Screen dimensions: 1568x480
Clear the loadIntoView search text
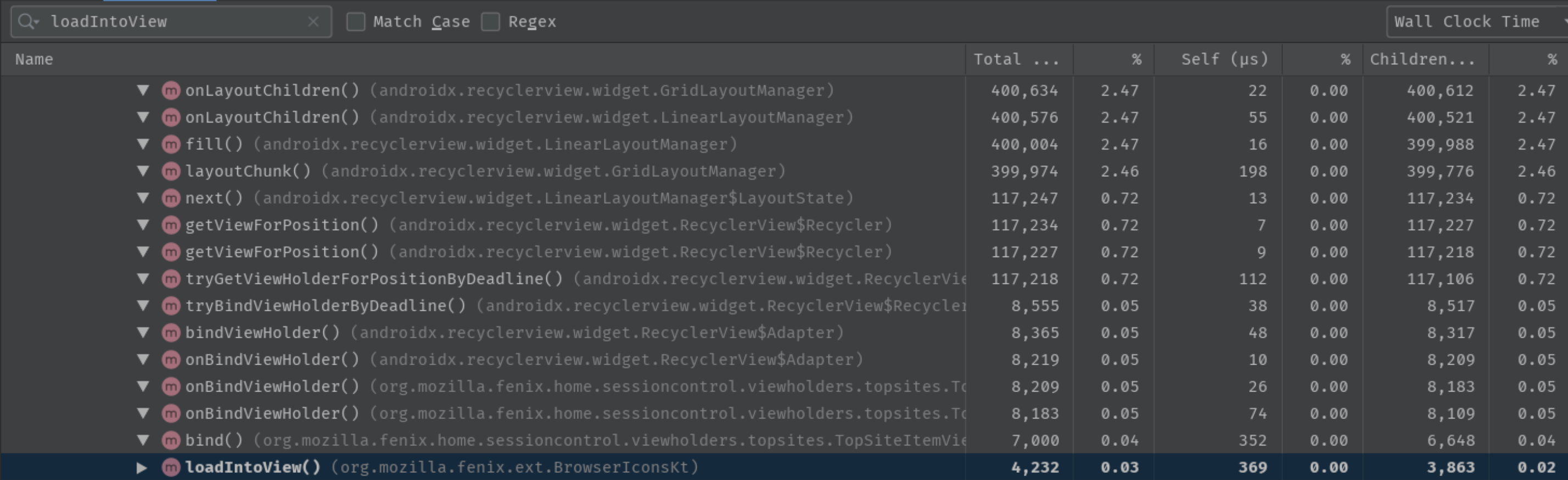(x=313, y=22)
